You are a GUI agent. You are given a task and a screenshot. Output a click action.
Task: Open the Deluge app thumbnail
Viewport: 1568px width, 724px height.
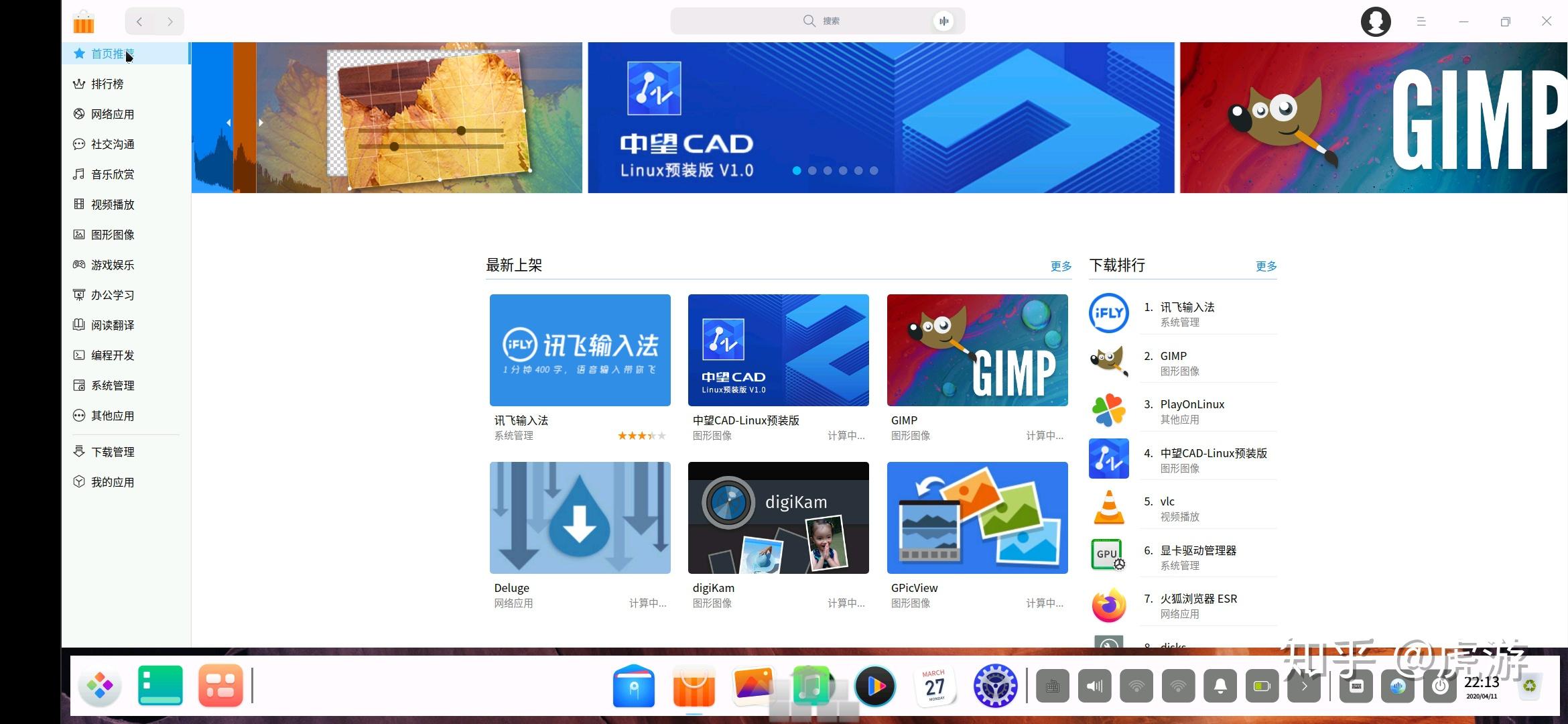coord(580,518)
